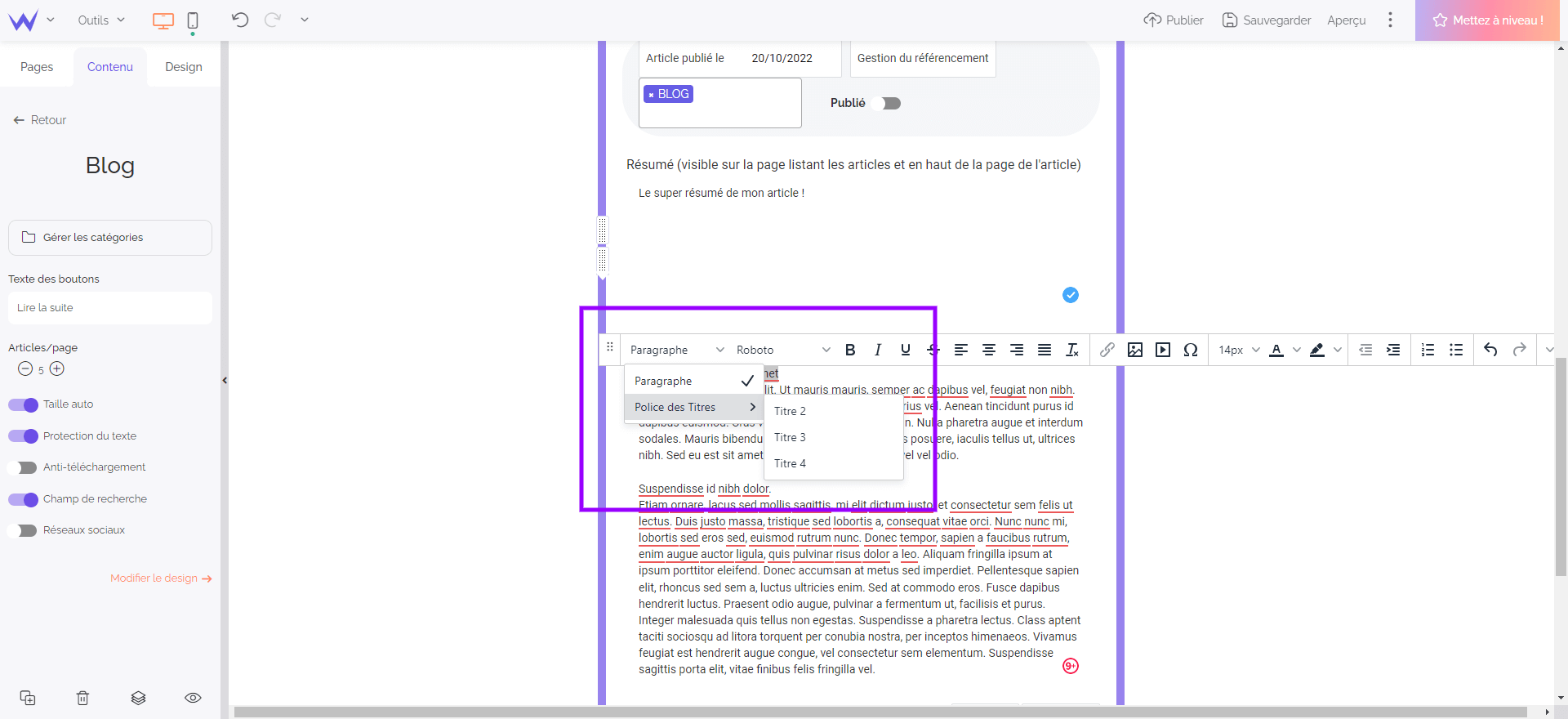The height and width of the screenshot is (719, 1568).
Task: Click the Publier button
Action: (1174, 20)
